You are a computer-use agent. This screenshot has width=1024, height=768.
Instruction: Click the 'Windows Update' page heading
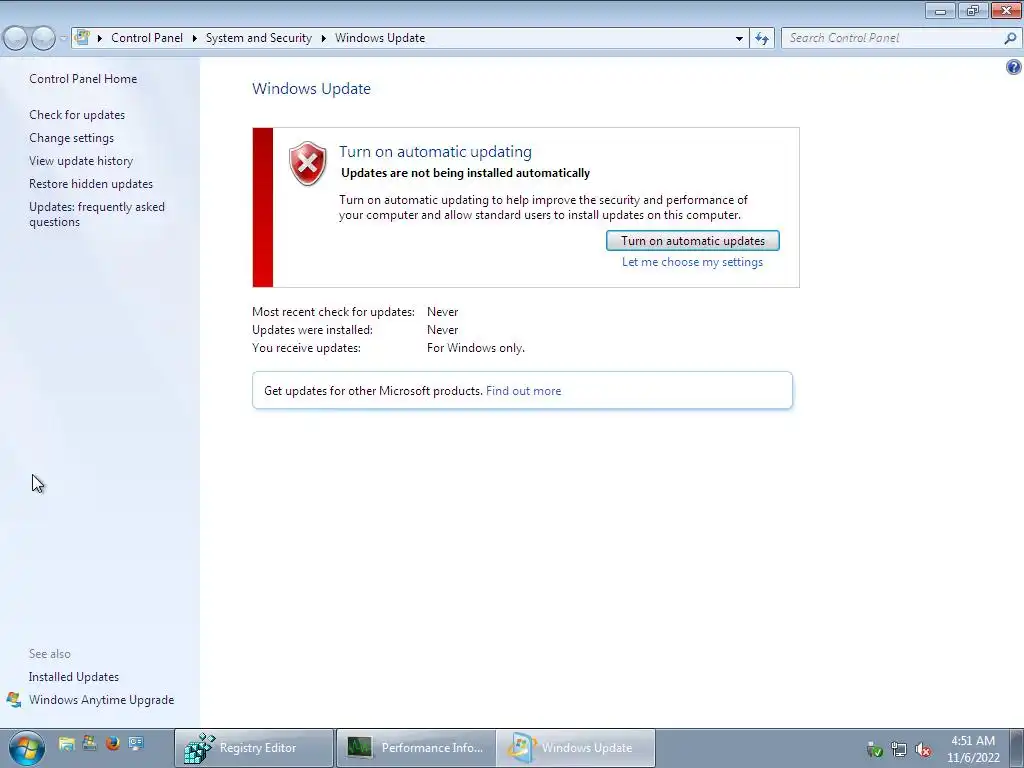312,89
